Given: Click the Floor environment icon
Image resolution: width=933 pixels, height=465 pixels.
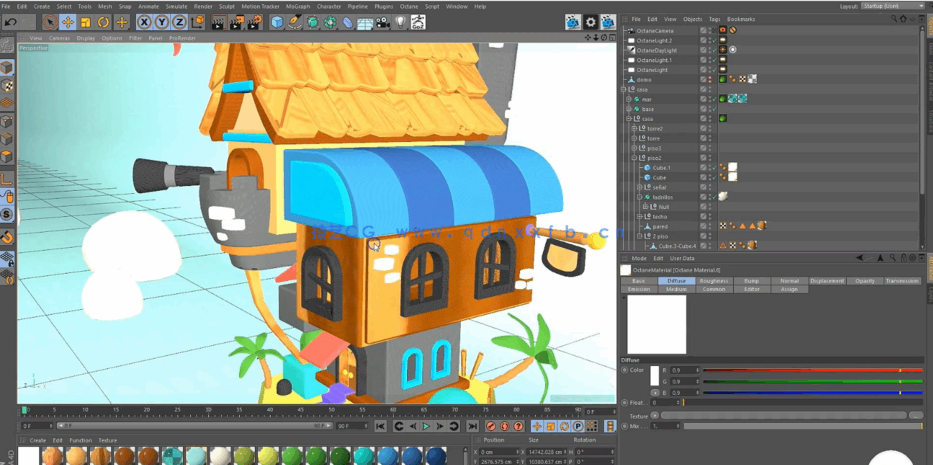Looking at the screenshot, I should [365, 23].
